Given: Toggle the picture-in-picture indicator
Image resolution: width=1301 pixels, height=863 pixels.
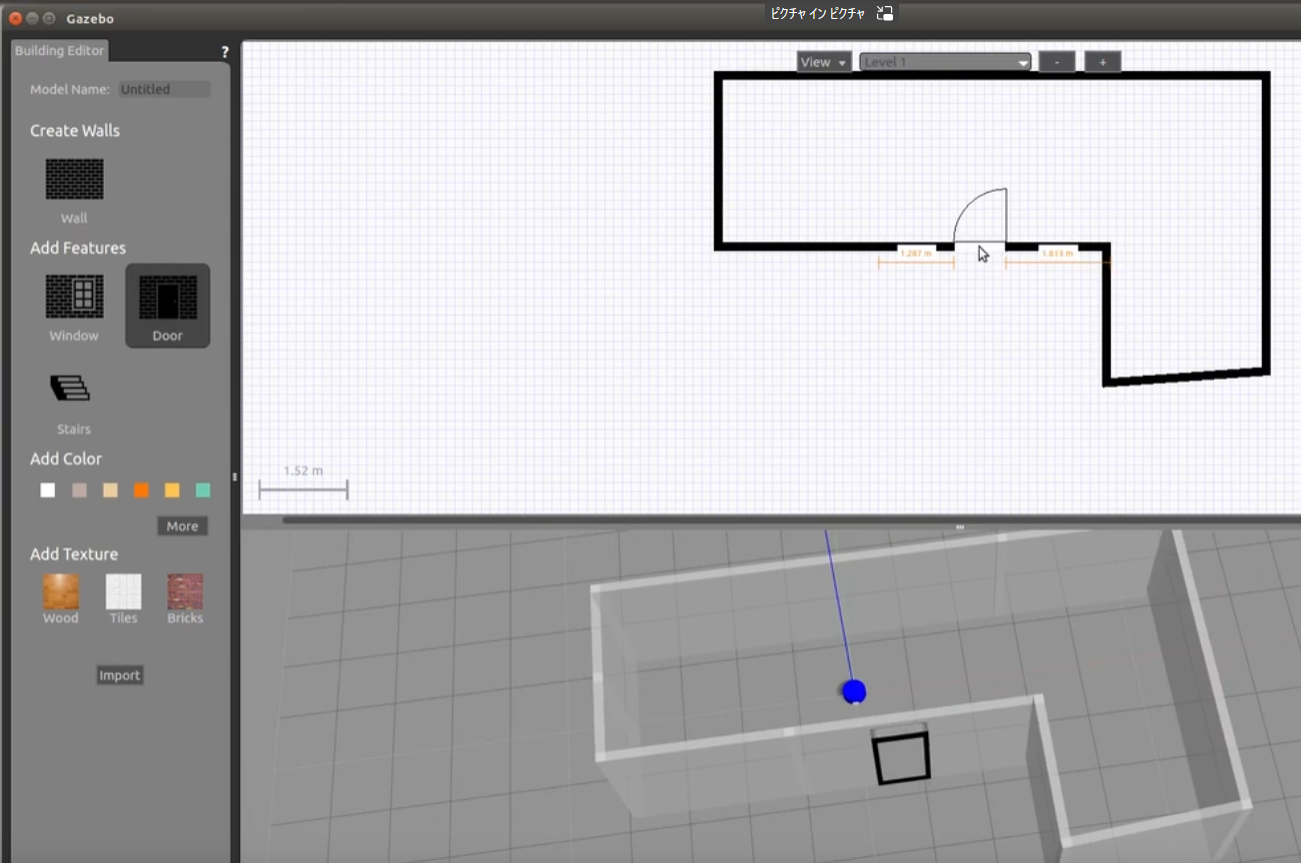Looking at the screenshot, I should (x=883, y=13).
